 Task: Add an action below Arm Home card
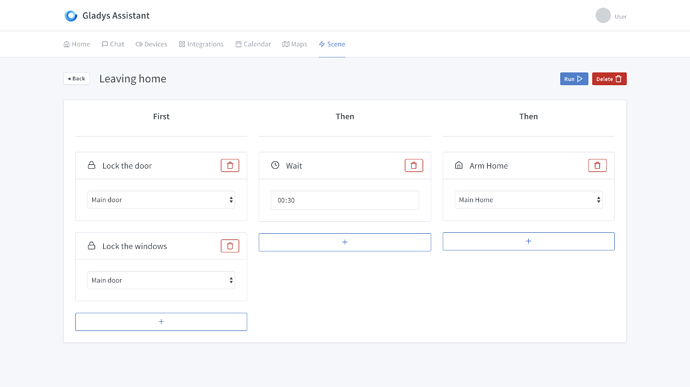point(529,241)
